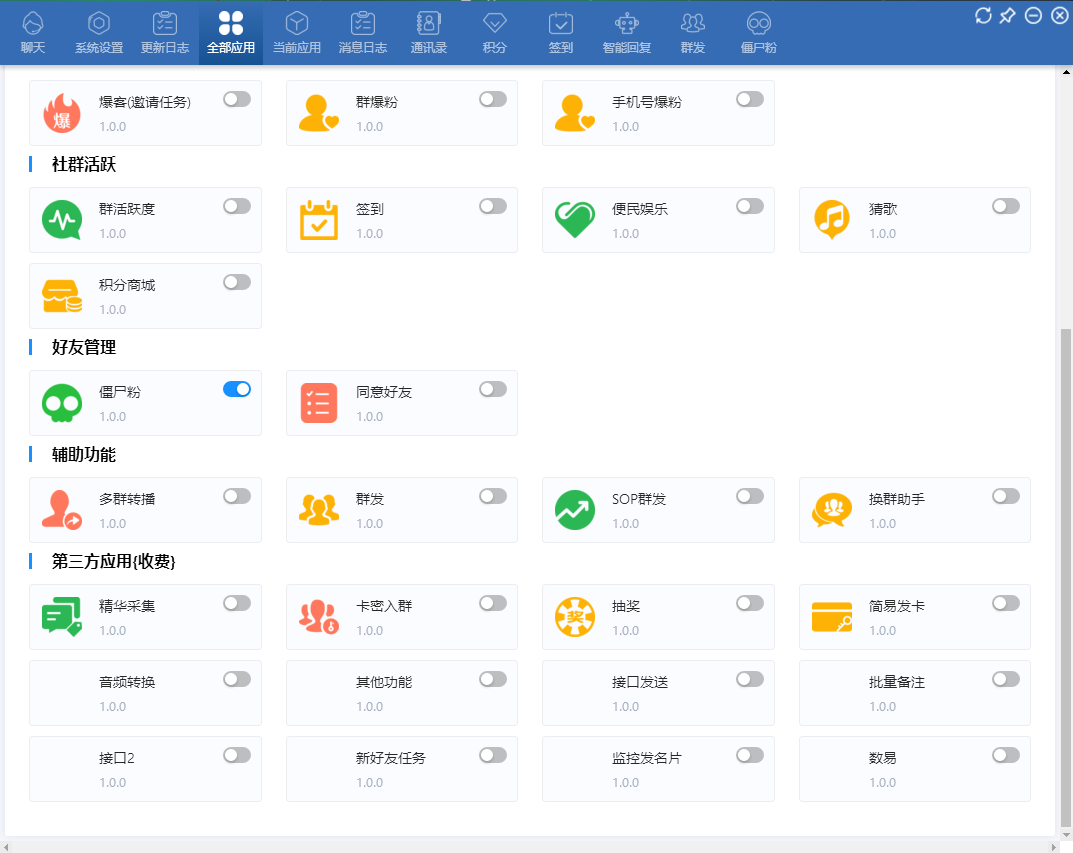Click the 多群转播 person icon
The width and height of the screenshot is (1073, 853).
pos(62,509)
